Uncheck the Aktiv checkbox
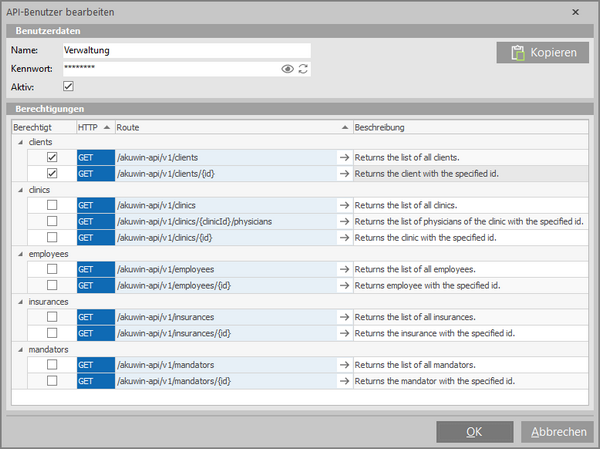Viewport: 600px width, 449px height. [68, 87]
